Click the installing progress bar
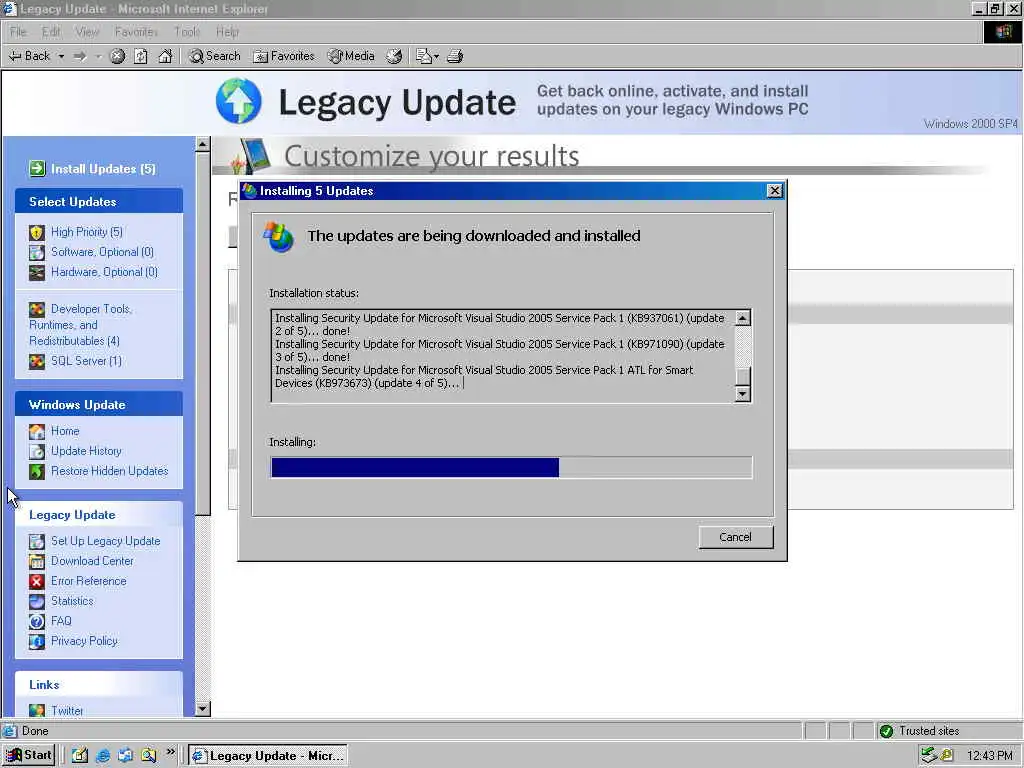Viewport: 1024px width, 768px height. [x=511, y=468]
